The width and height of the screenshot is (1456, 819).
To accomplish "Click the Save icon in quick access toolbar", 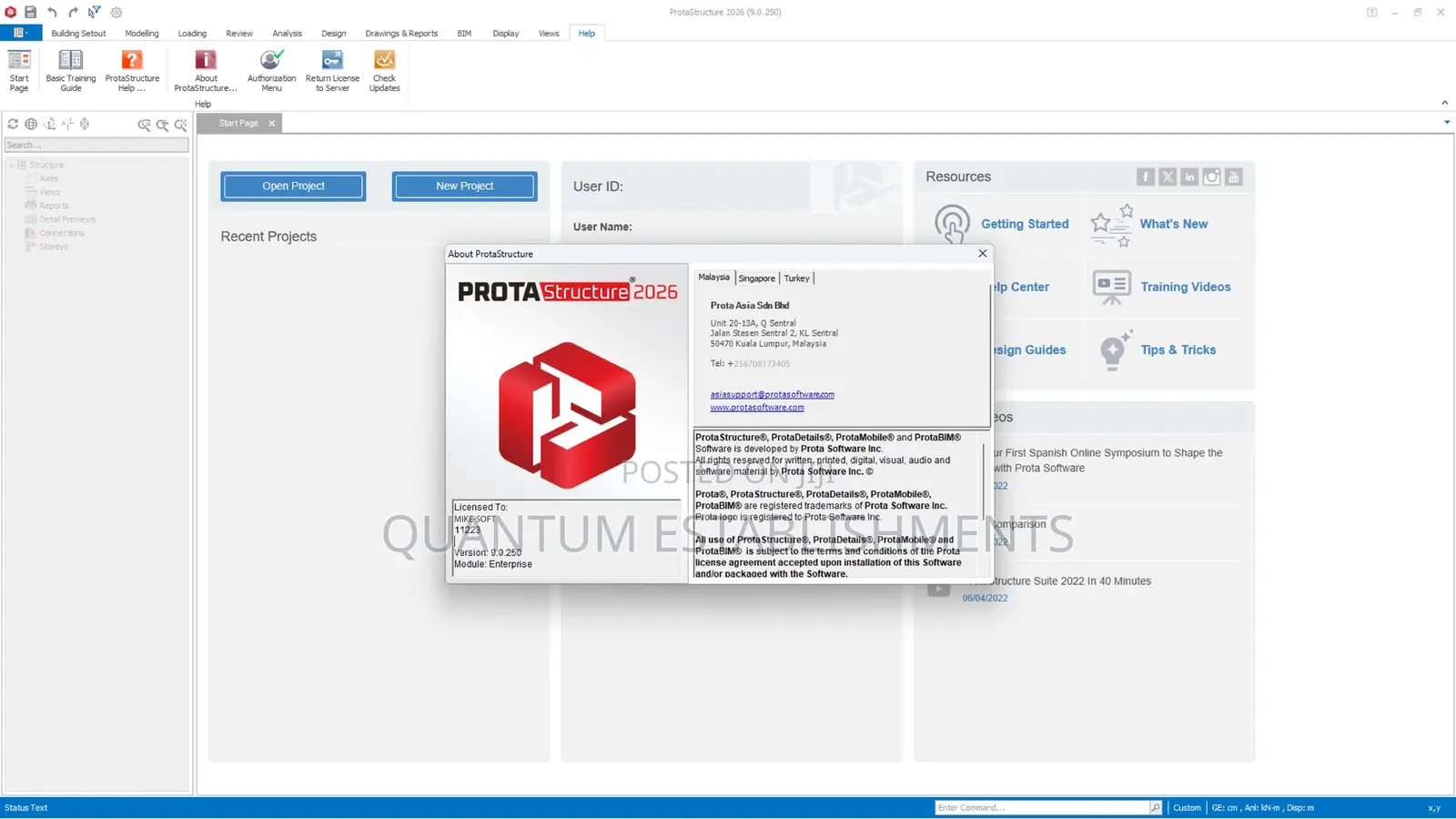I will click(30, 12).
